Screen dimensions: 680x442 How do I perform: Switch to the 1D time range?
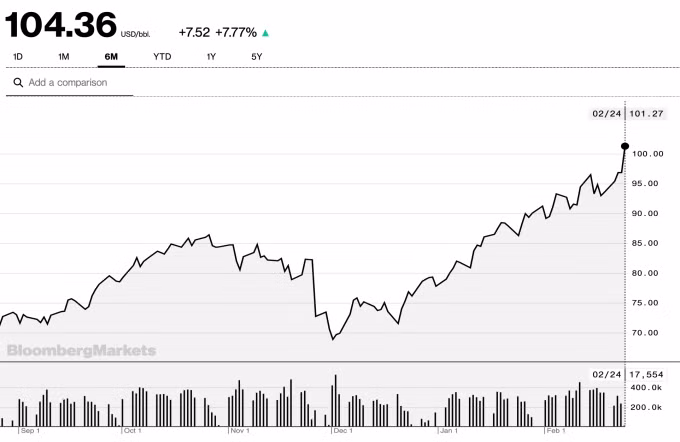[19, 57]
